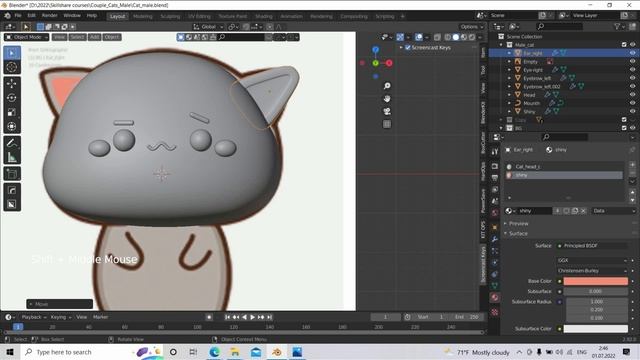Viewport: 640px width, 360px height.
Task: Toggle Male_cat collection exclude checkbox
Action: tap(624, 44)
